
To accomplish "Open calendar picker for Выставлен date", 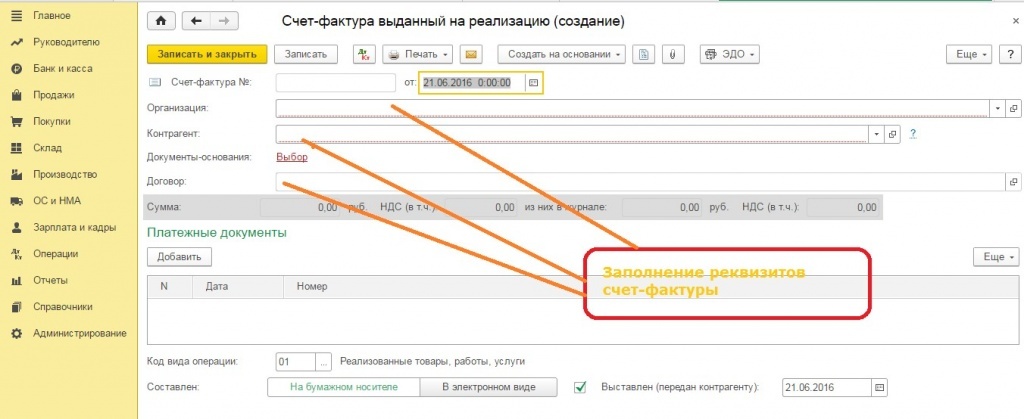I will (880, 387).
